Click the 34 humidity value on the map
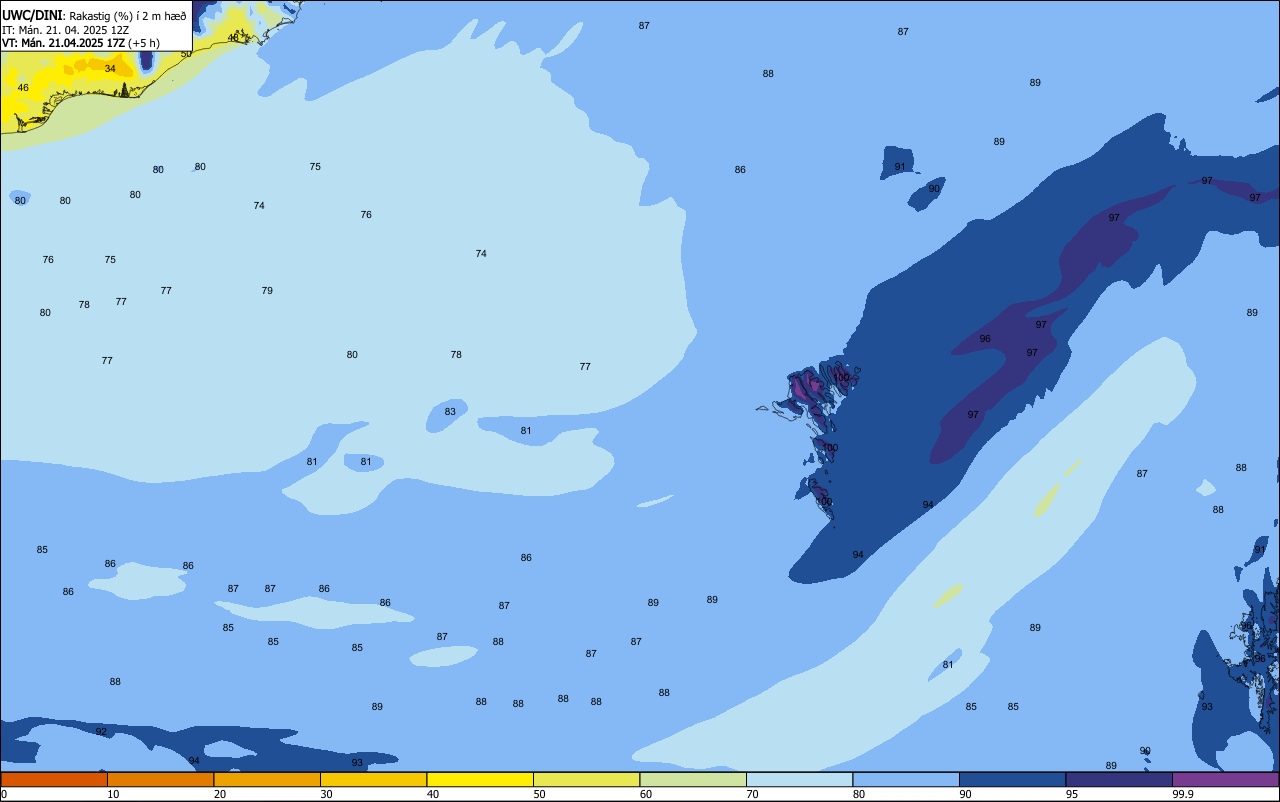The width and height of the screenshot is (1280, 802). [110, 69]
